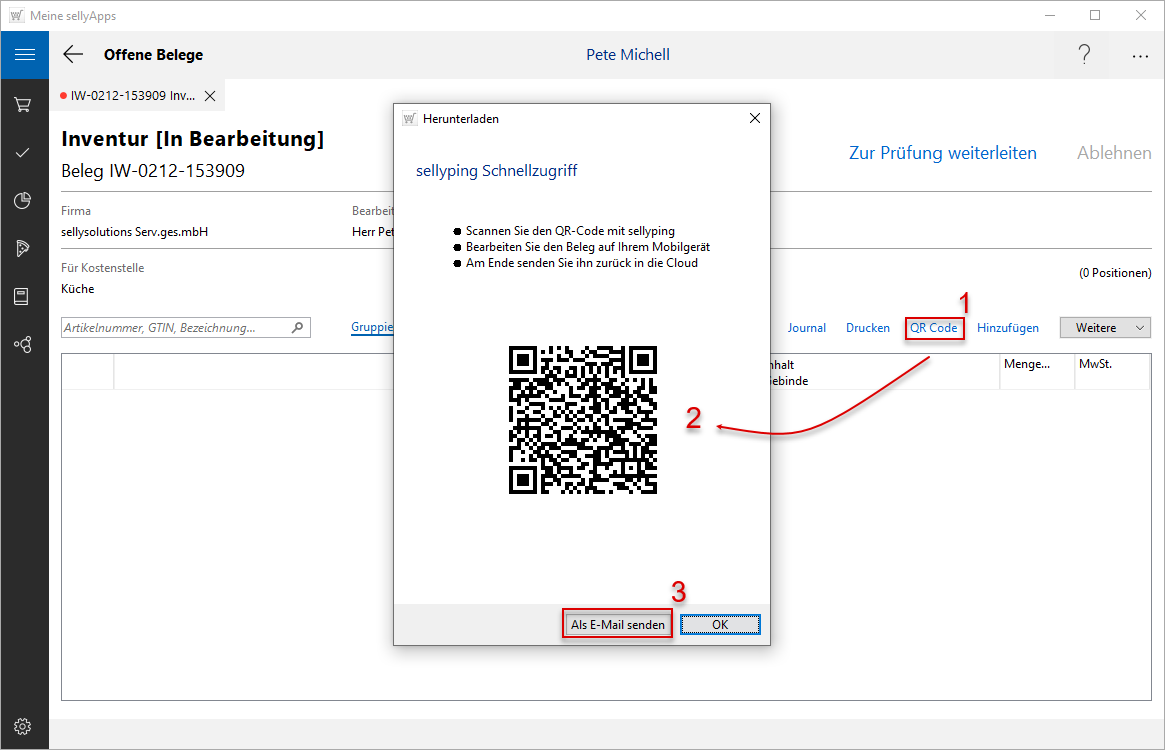Open the three-dot more options menu
Image resolution: width=1165 pixels, height=750 pixels.
[x=1140, y=56]
